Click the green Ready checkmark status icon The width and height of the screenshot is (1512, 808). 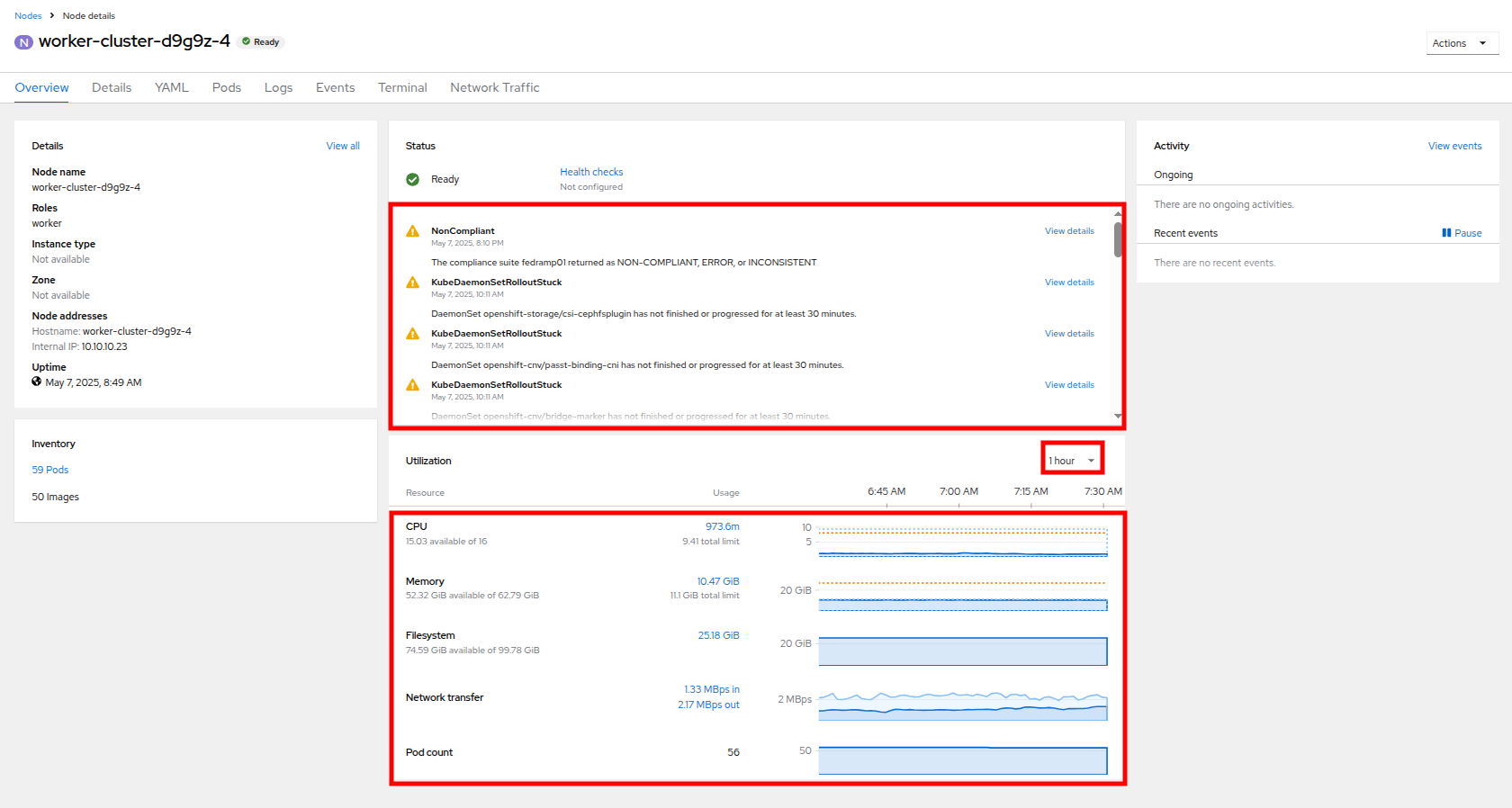412,179
